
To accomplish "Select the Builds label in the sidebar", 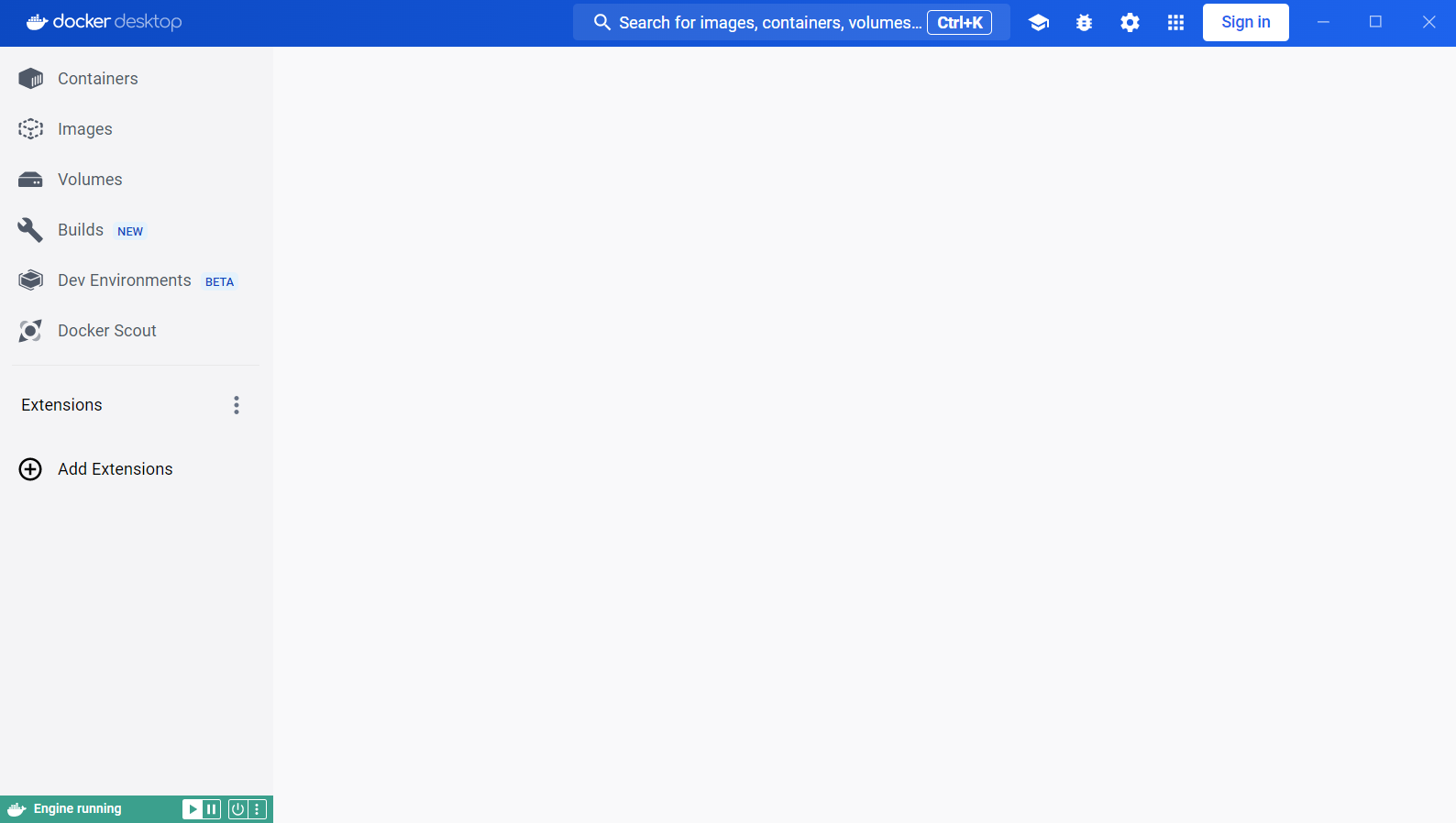I will coord(81,230).
